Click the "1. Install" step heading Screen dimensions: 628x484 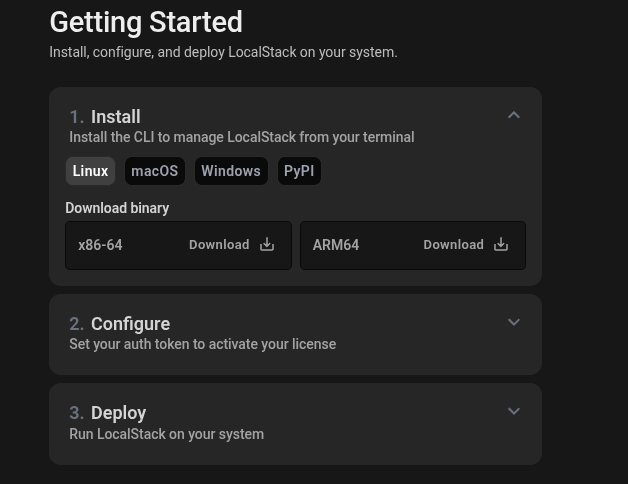[x=105, y=117]
